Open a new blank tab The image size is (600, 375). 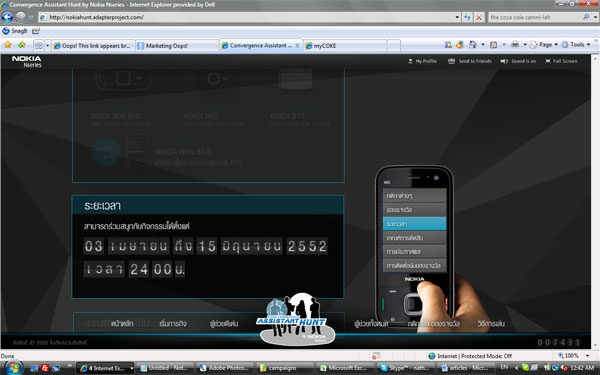pos(393,46)
